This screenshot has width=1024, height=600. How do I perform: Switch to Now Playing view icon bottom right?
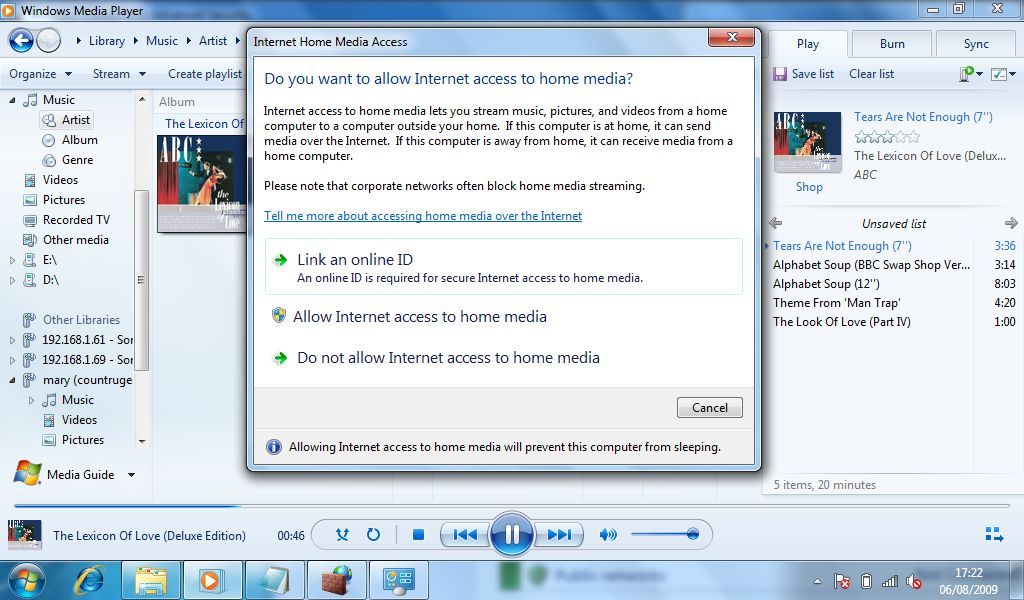pos(993,535)
